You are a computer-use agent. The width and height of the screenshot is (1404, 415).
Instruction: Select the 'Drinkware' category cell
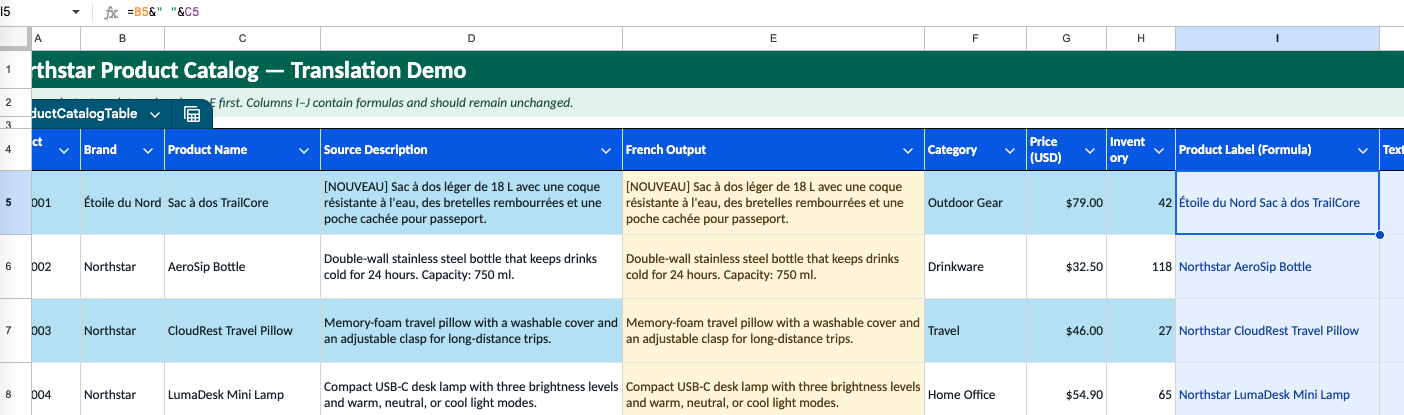(975, 267)
